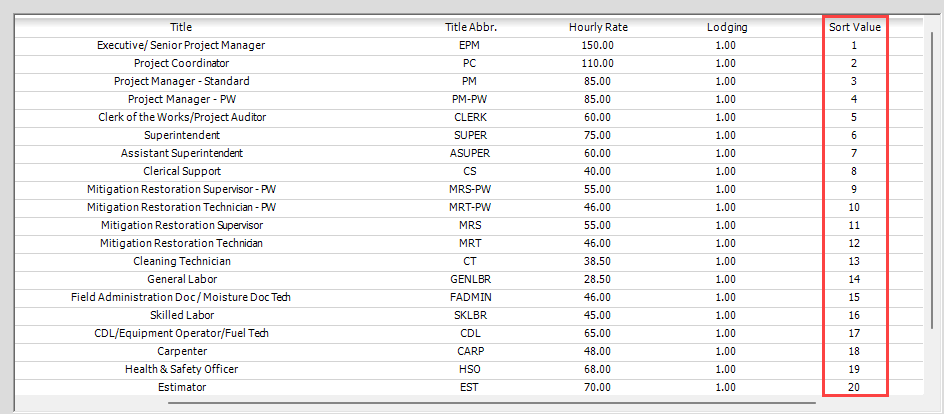Select the Project Coordinator title cell

(181, 63)
